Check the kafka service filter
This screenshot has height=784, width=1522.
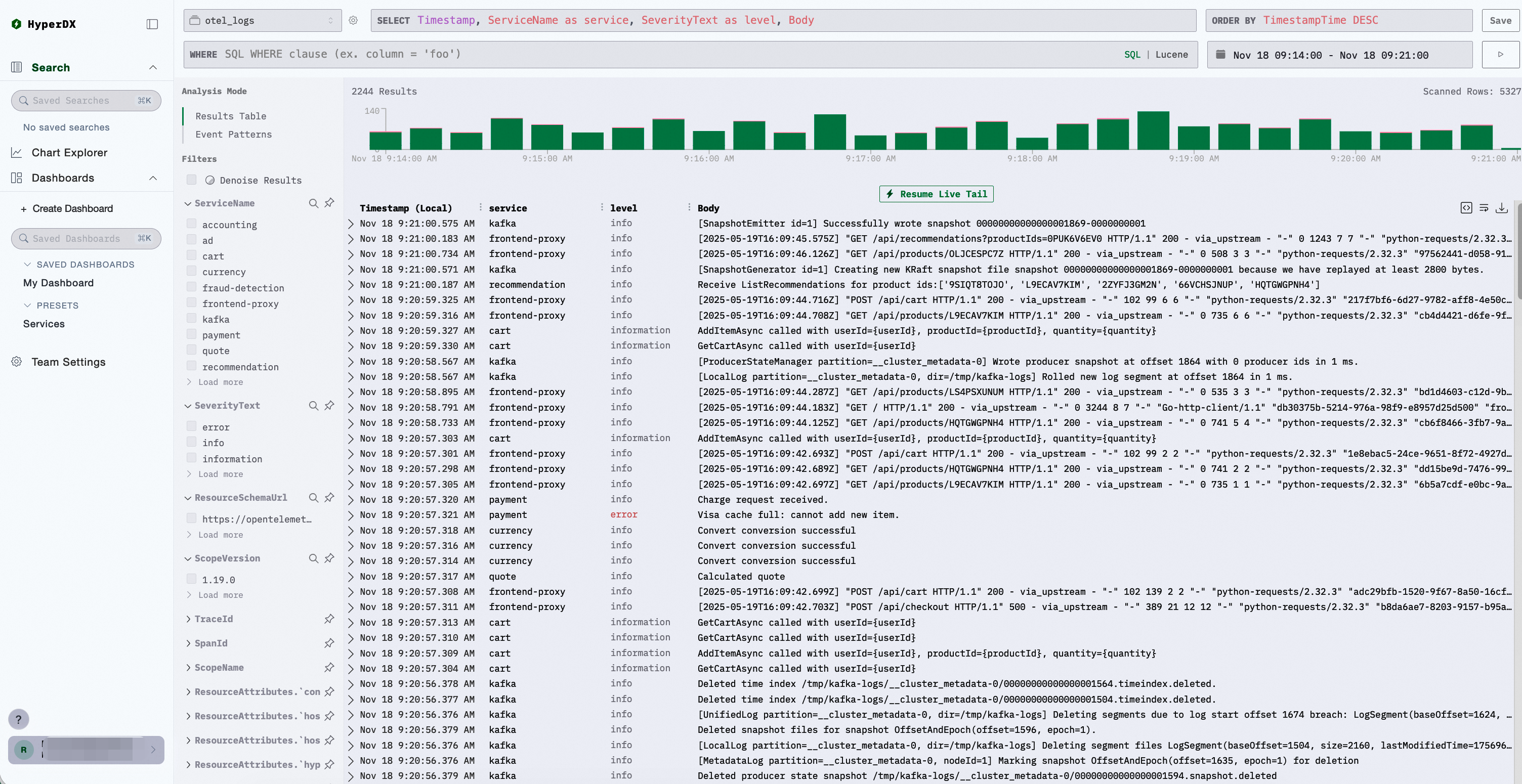191,319
